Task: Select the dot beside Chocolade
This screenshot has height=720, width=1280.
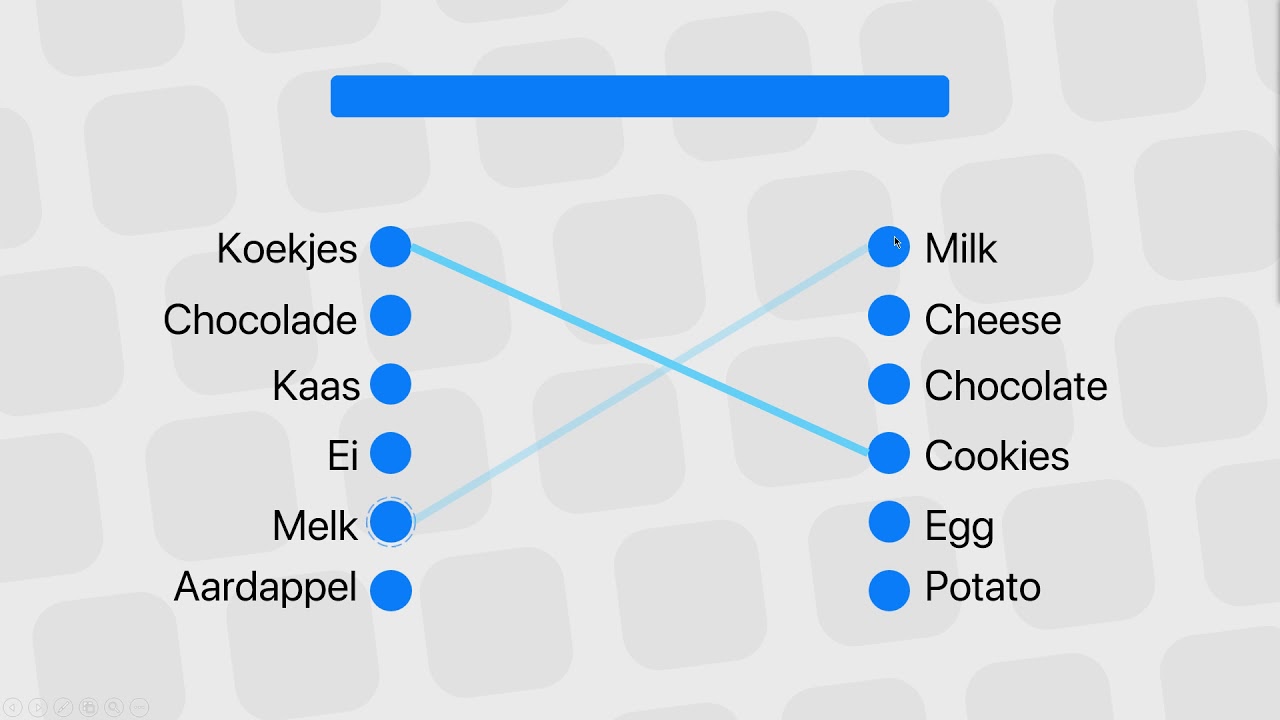Action: 391,316
